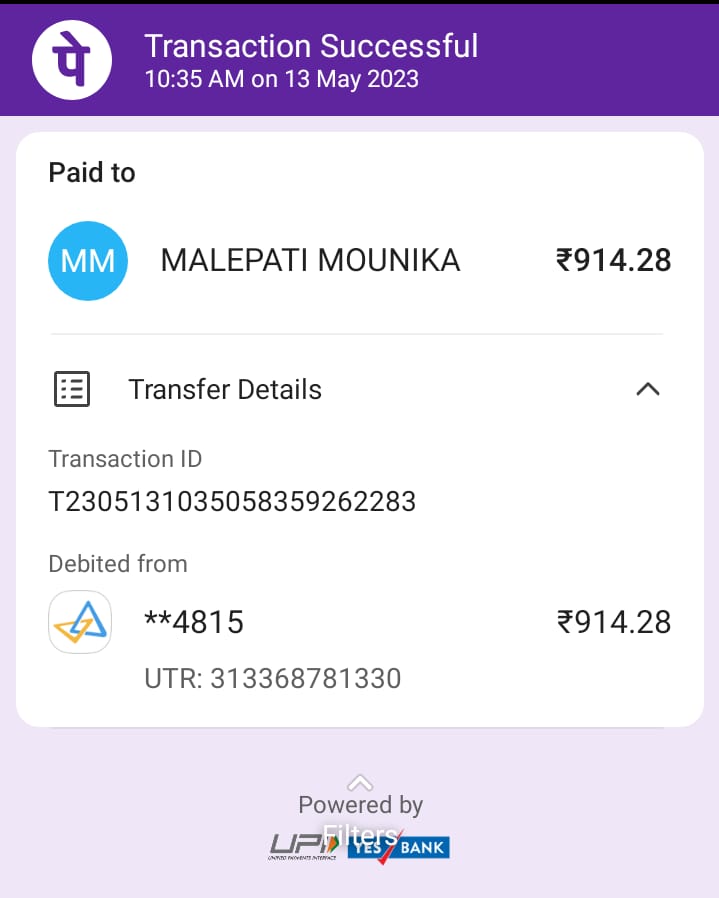Tap the PhonePe logo icon
Viewport: 719px width, 898px height.
(72, 59)
